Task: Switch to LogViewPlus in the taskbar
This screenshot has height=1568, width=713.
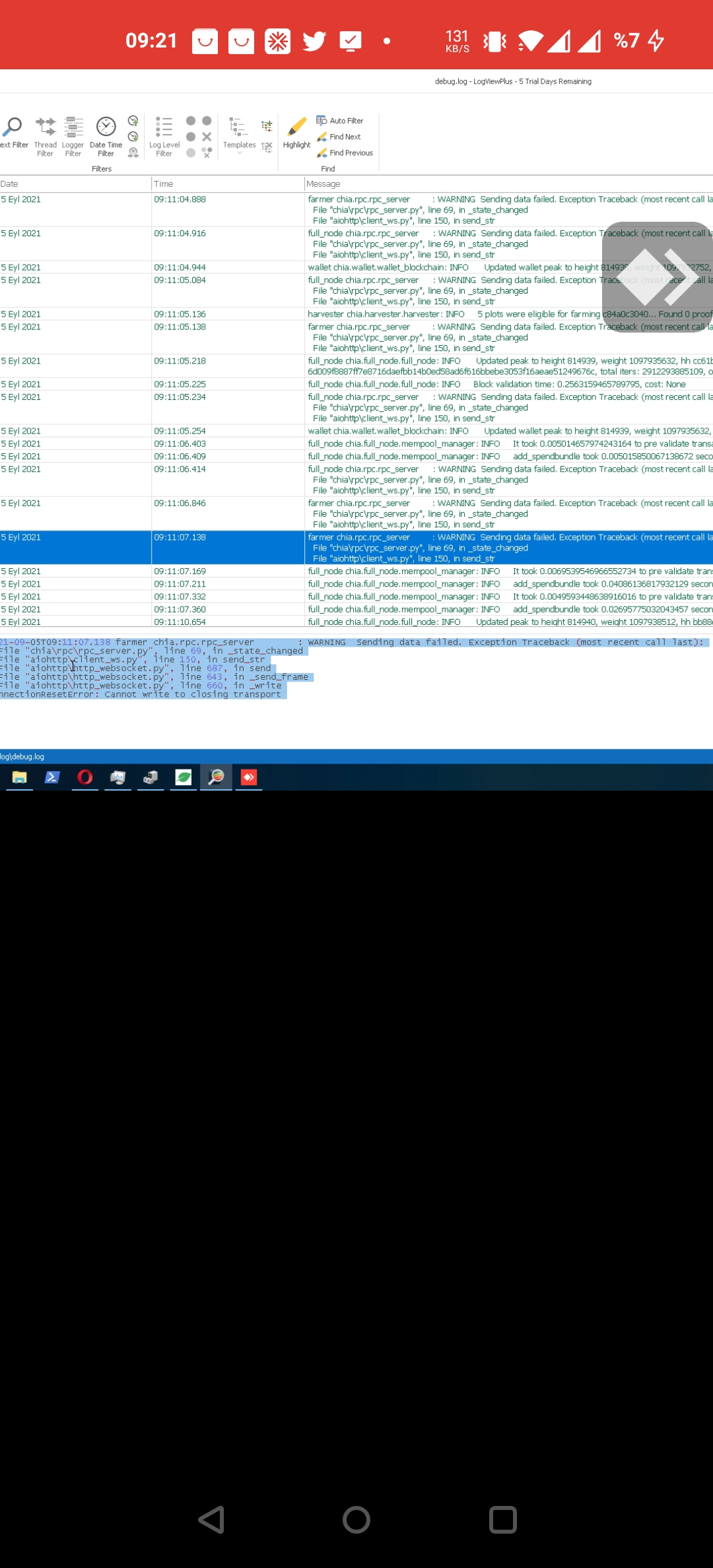Action: [x=216, y=777]
